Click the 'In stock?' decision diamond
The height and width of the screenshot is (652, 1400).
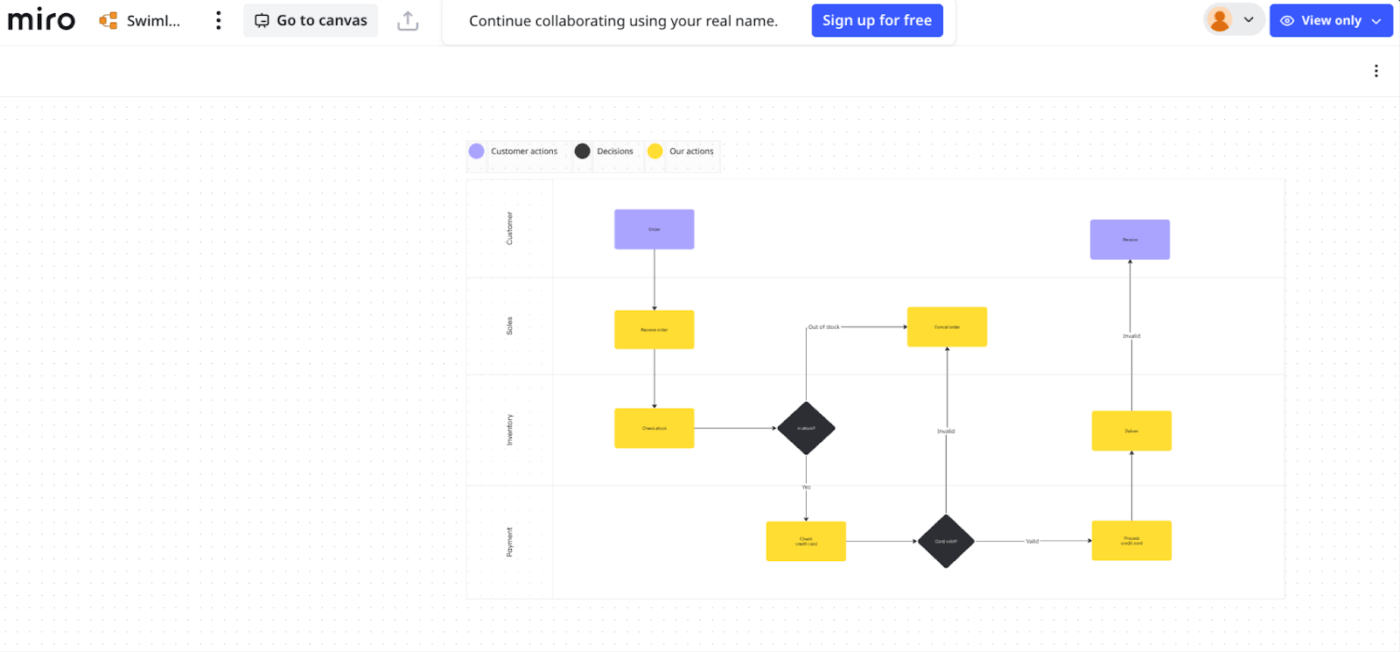point(807,428)
